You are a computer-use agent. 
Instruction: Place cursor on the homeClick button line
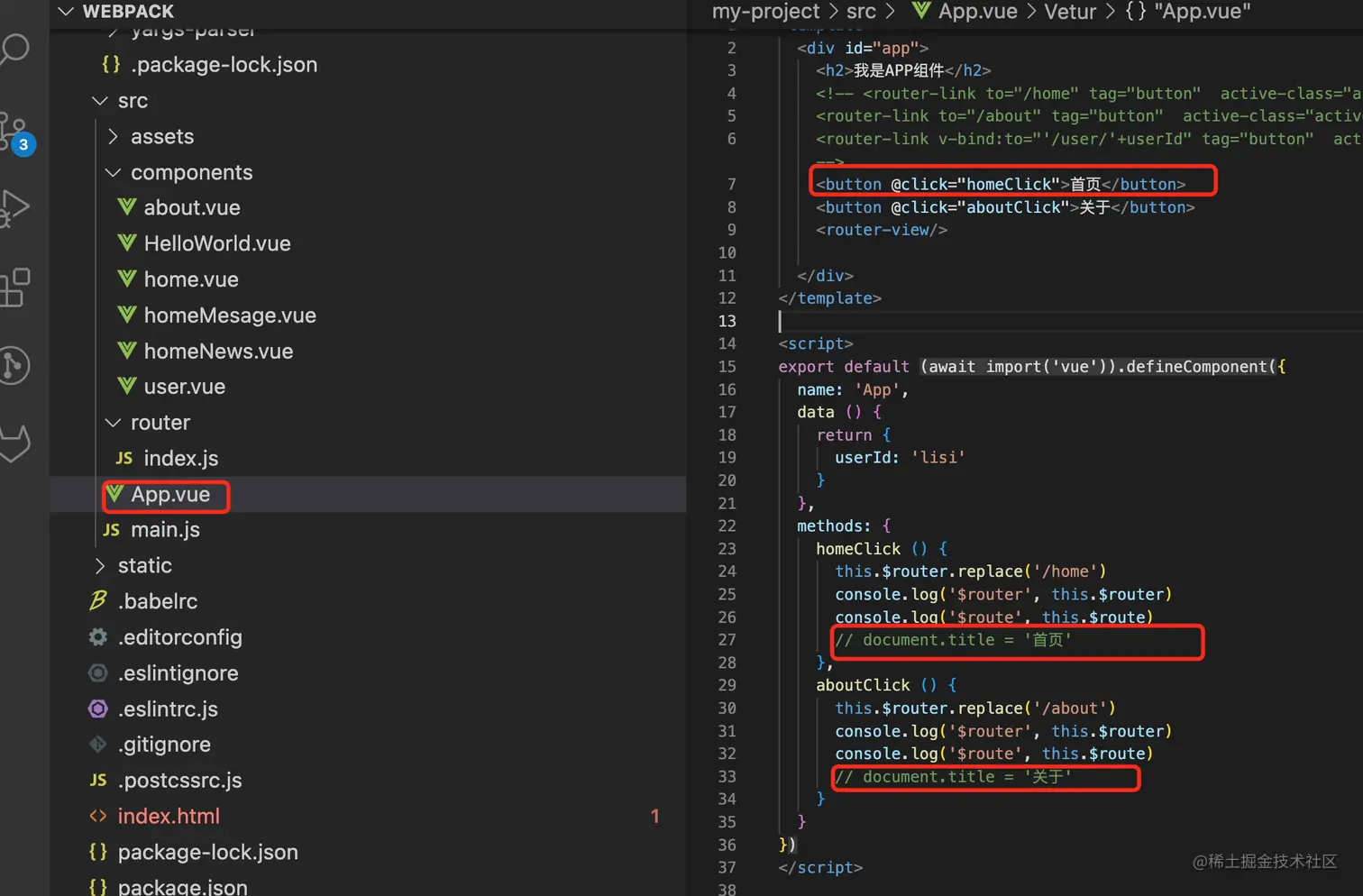1001,184
